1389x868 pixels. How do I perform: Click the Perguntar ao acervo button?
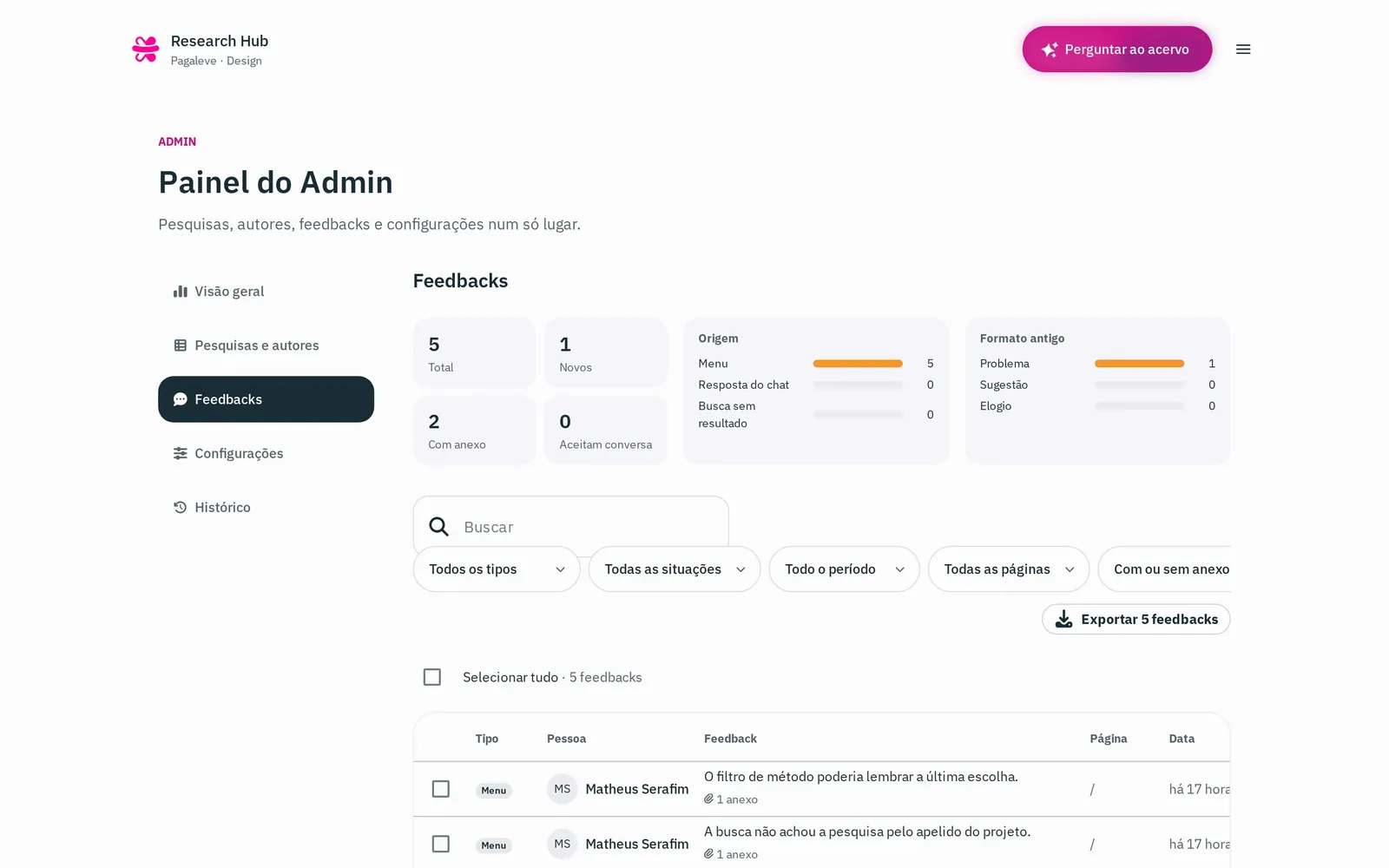[1117, 49]
